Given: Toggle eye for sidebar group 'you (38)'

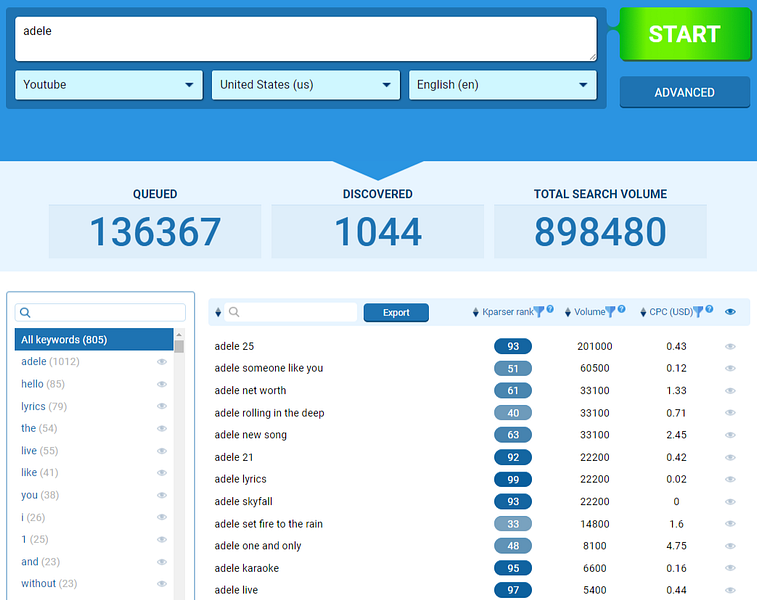Looking at the screenshot, I should coord(162,495).
